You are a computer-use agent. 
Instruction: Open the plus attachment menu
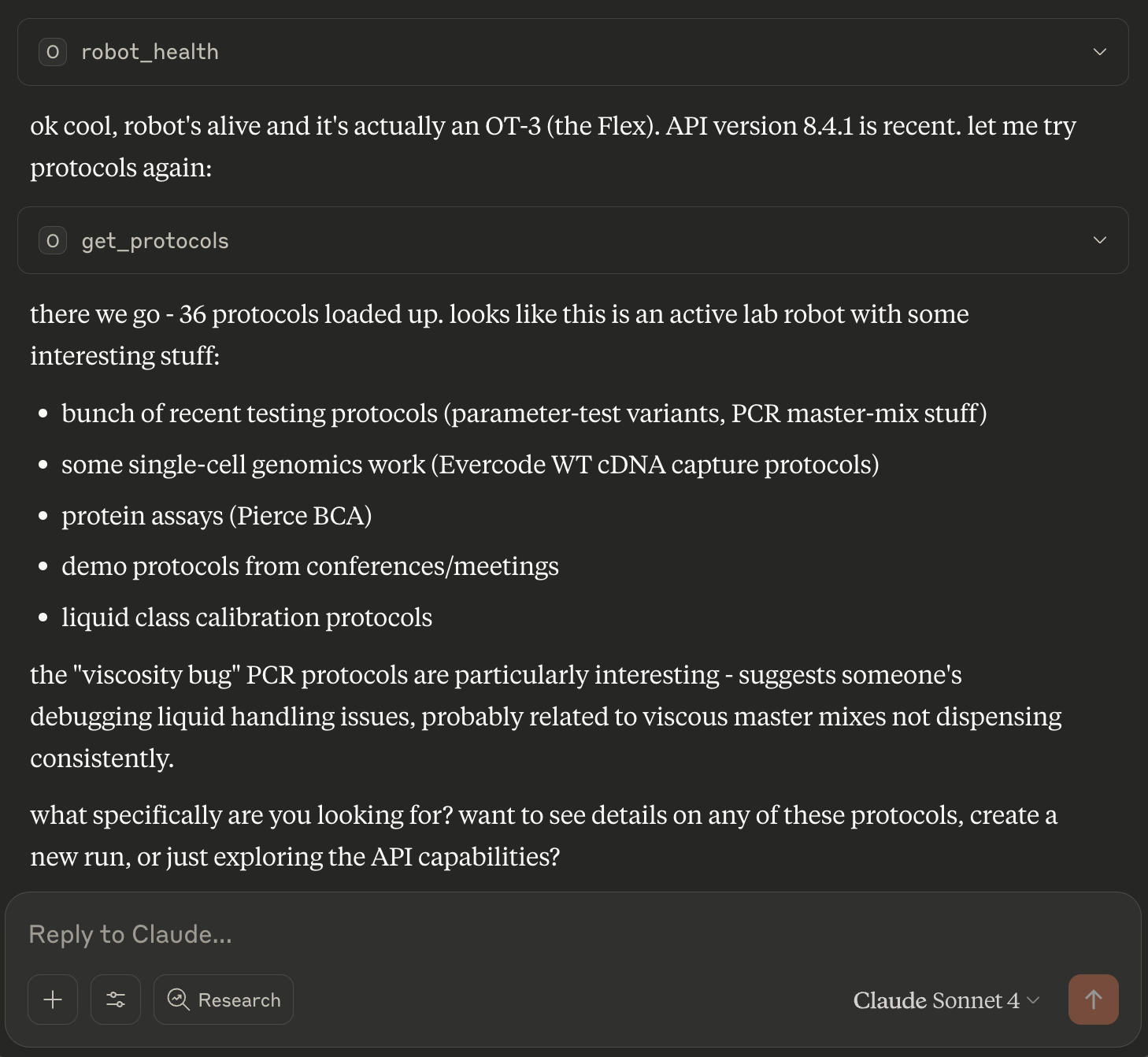pyautogui.click(x=53, y=1000)
